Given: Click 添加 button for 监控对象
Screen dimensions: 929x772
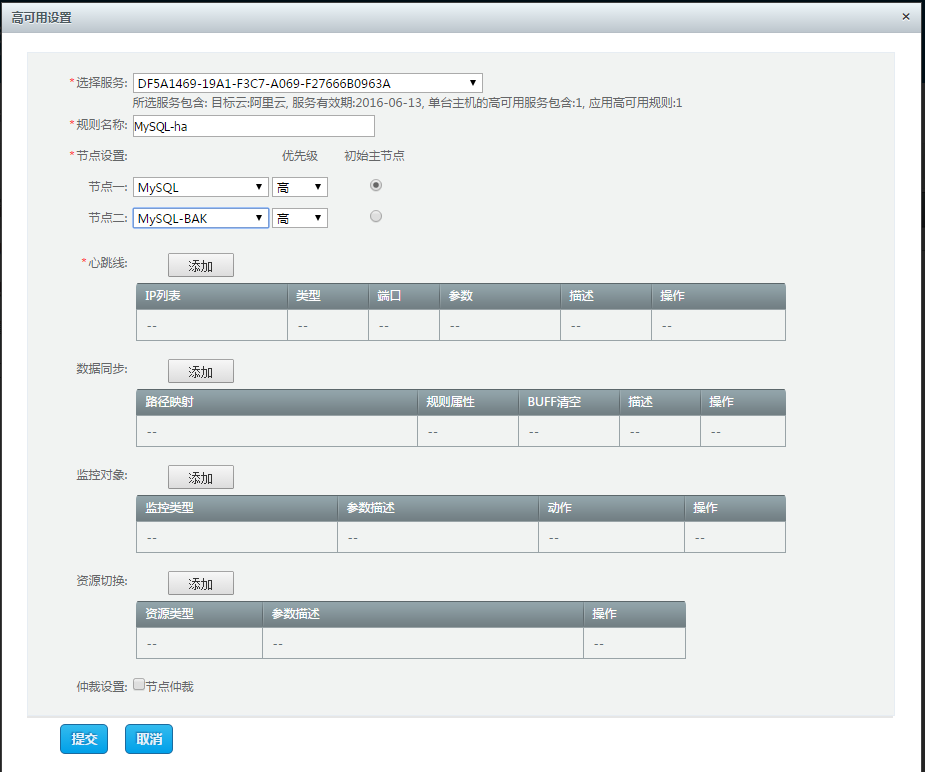Looking at the screenshot, I should point(201,478).
